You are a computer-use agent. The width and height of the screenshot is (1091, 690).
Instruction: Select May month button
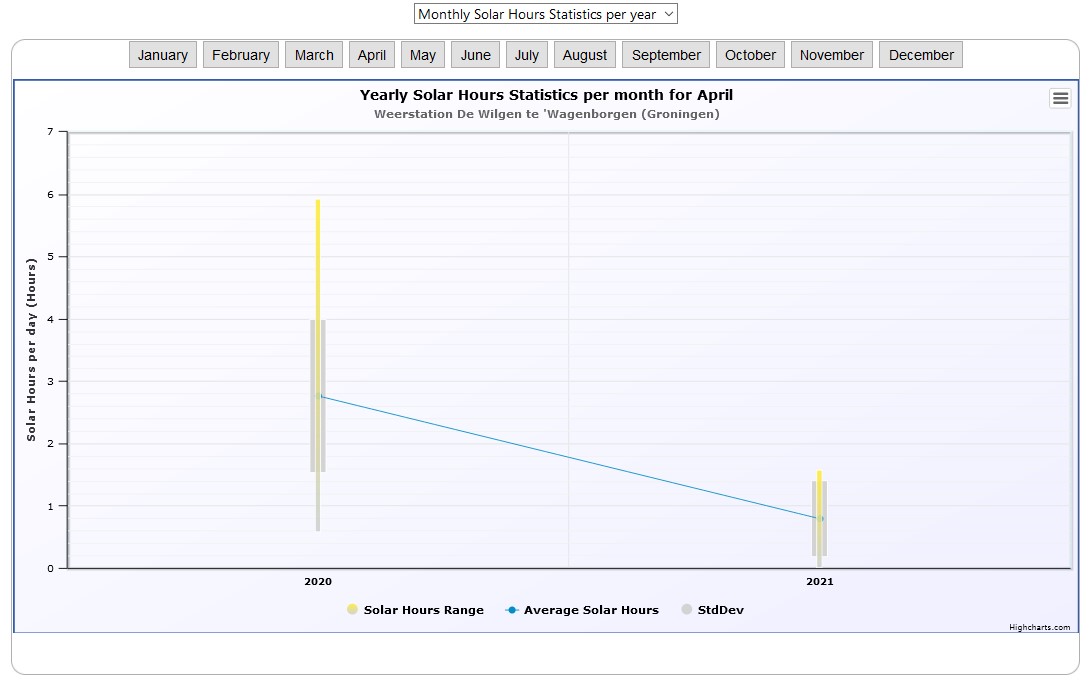point(422,55)
